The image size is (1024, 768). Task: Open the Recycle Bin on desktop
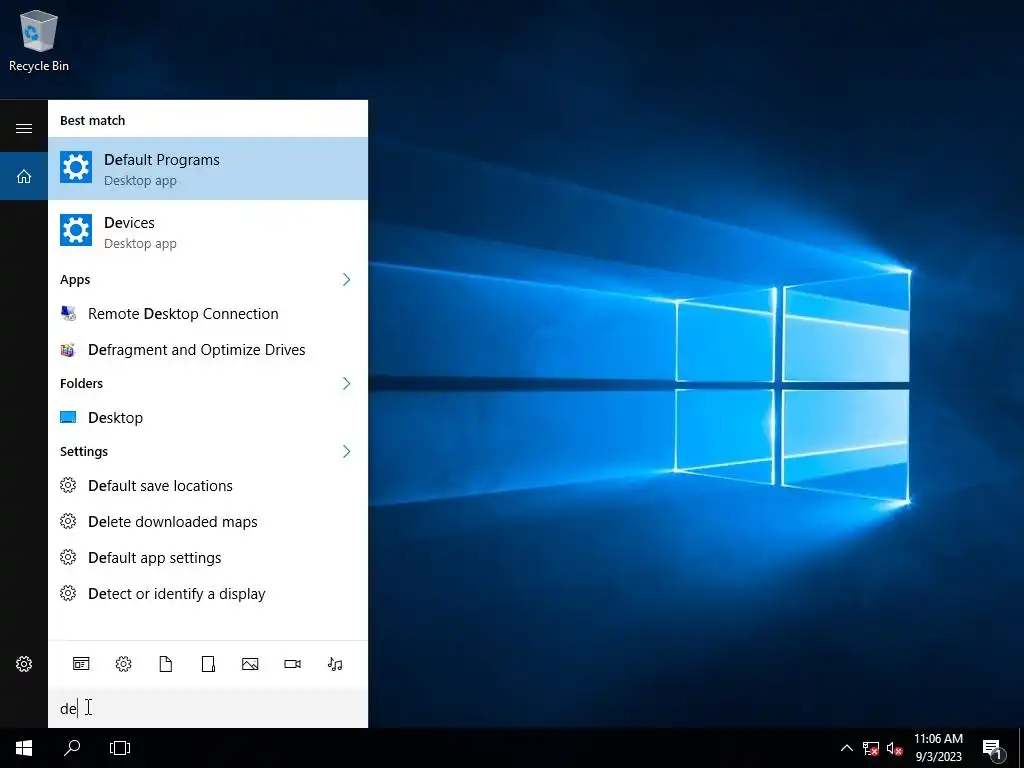pos(39,40)
